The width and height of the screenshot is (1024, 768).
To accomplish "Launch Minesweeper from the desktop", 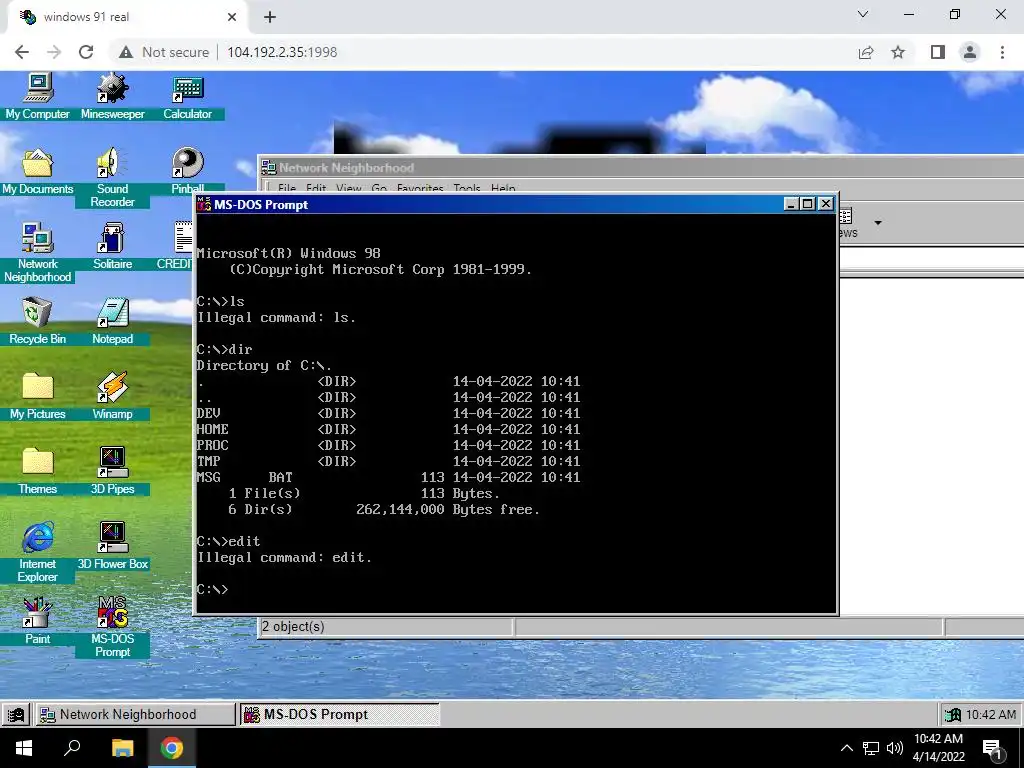I will 112,96.
